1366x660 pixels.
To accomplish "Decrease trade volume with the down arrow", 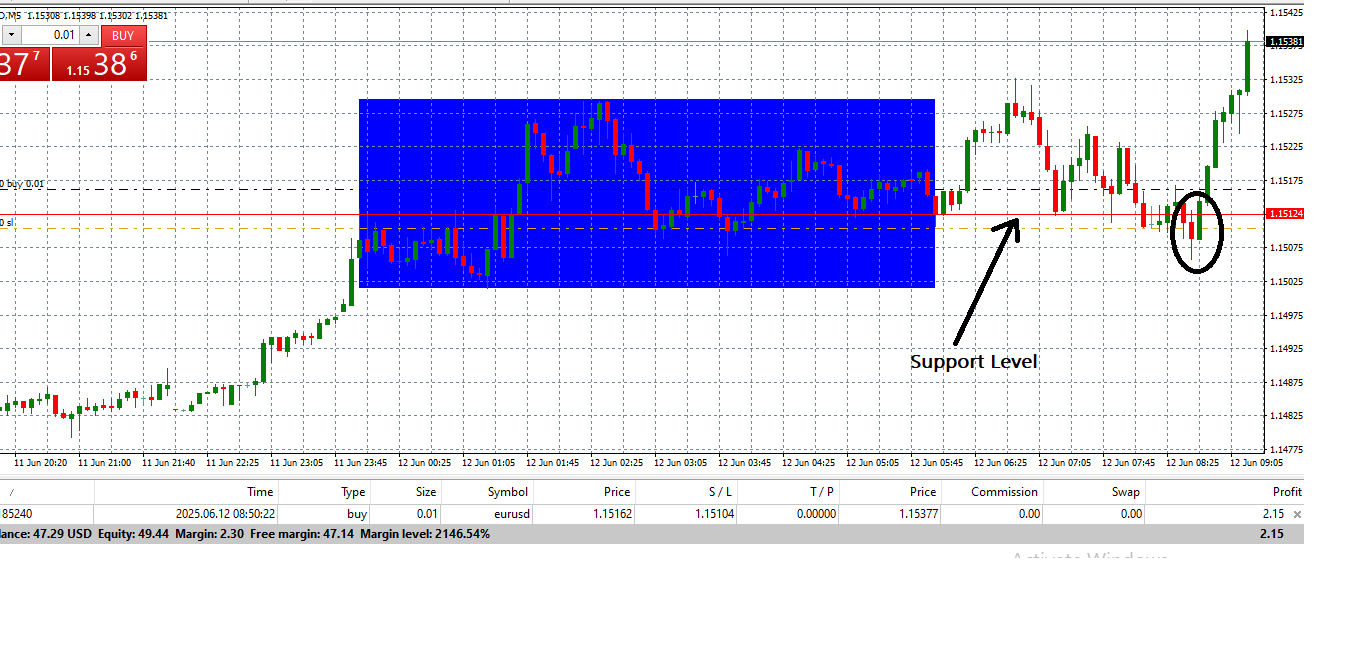I will click(10, 35).
